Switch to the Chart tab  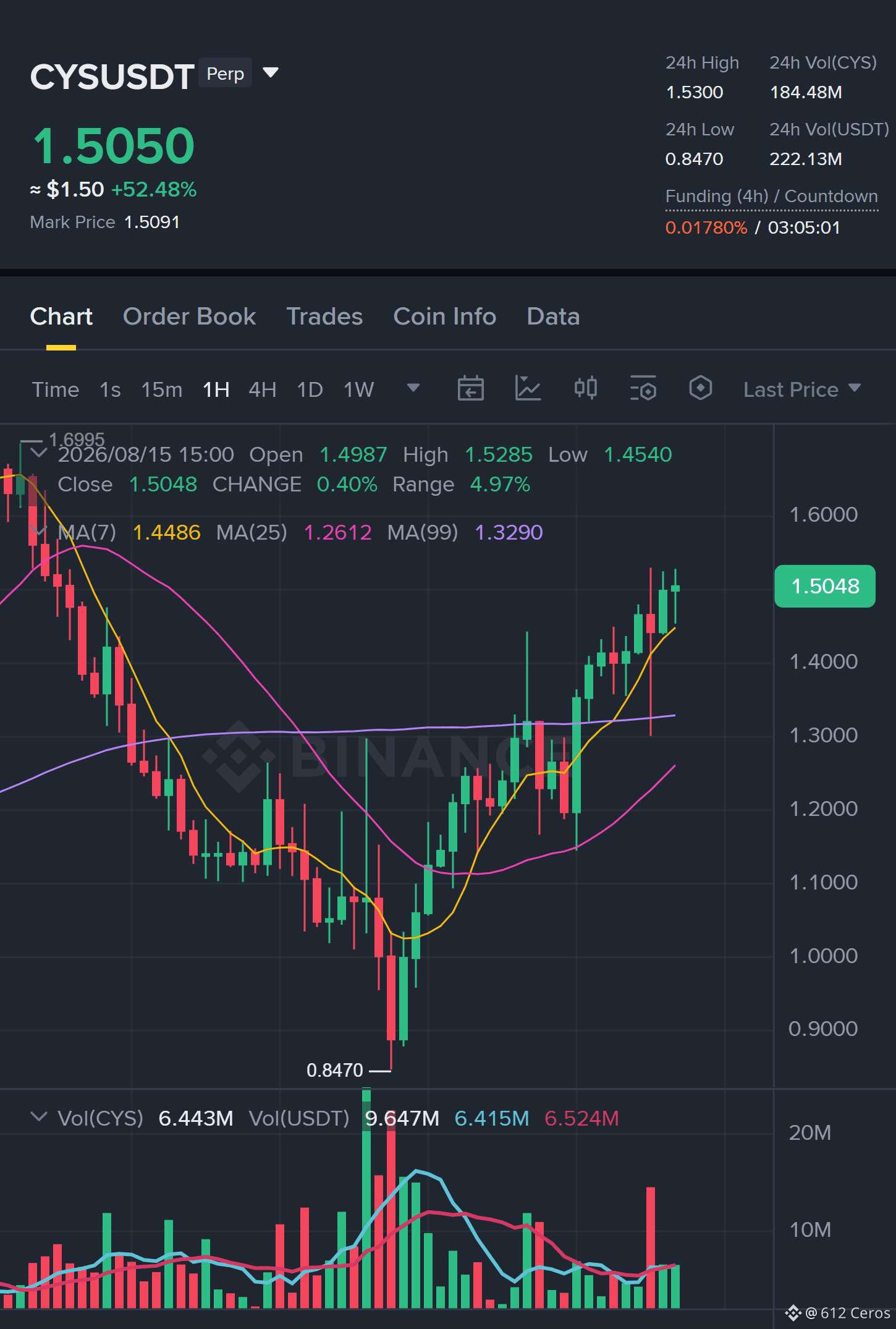[61, 316]
